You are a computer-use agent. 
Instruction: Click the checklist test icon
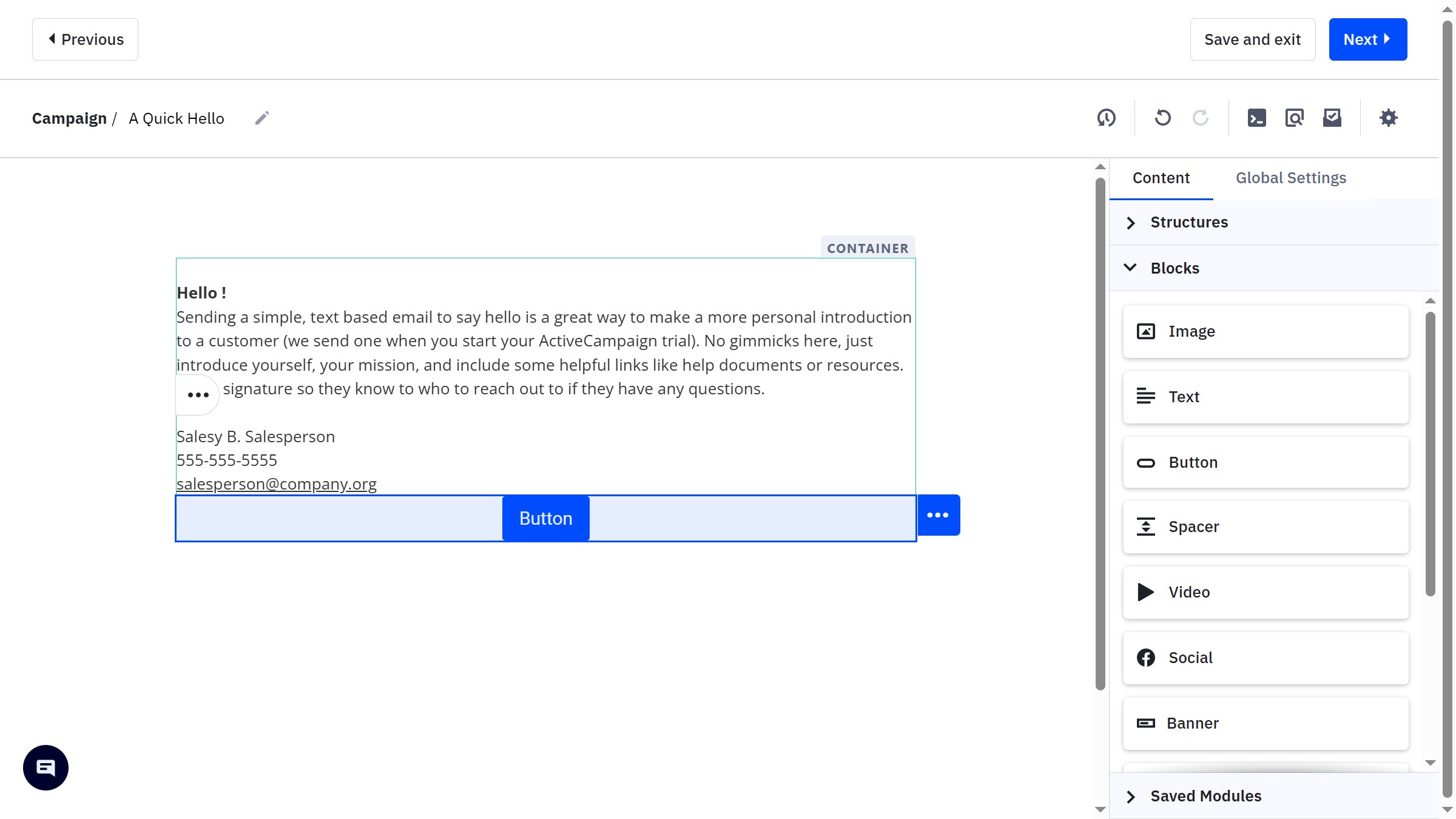click(x=1332, y=118)
